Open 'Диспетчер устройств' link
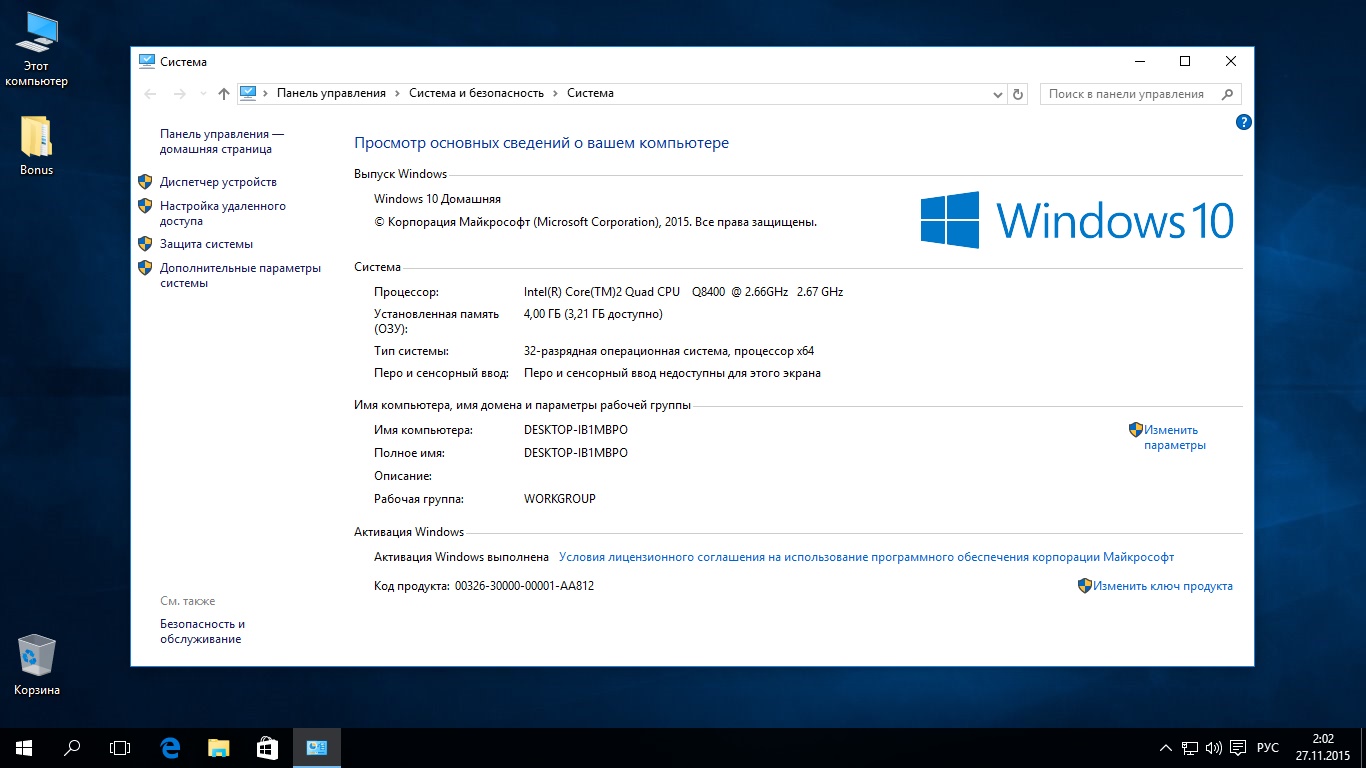 218,182
